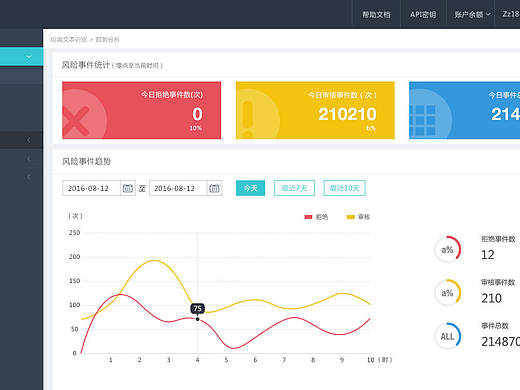Viewport: 520px width, 390px height.
Task: Click the chart data point labeled 75
Action: tap(198, 319)
